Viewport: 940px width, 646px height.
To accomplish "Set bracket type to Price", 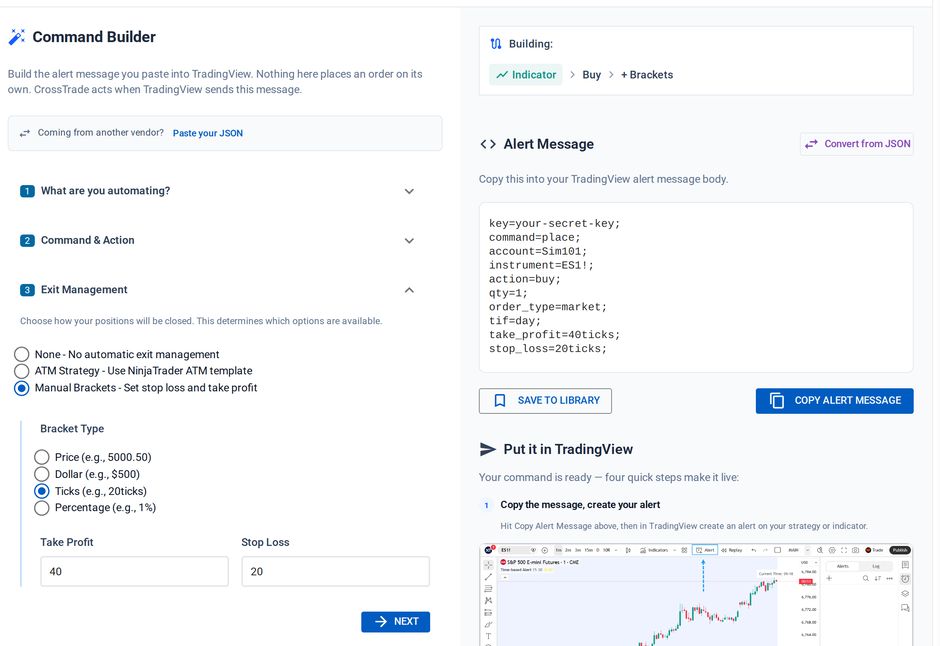I will tap(41, 457).
